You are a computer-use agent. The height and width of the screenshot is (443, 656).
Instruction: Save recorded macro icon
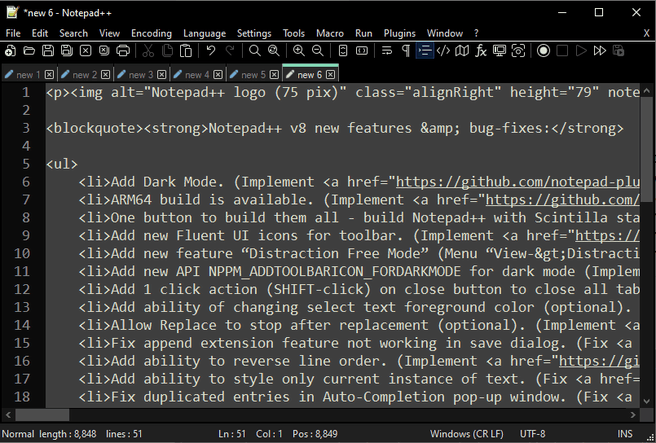click(618, 51)
